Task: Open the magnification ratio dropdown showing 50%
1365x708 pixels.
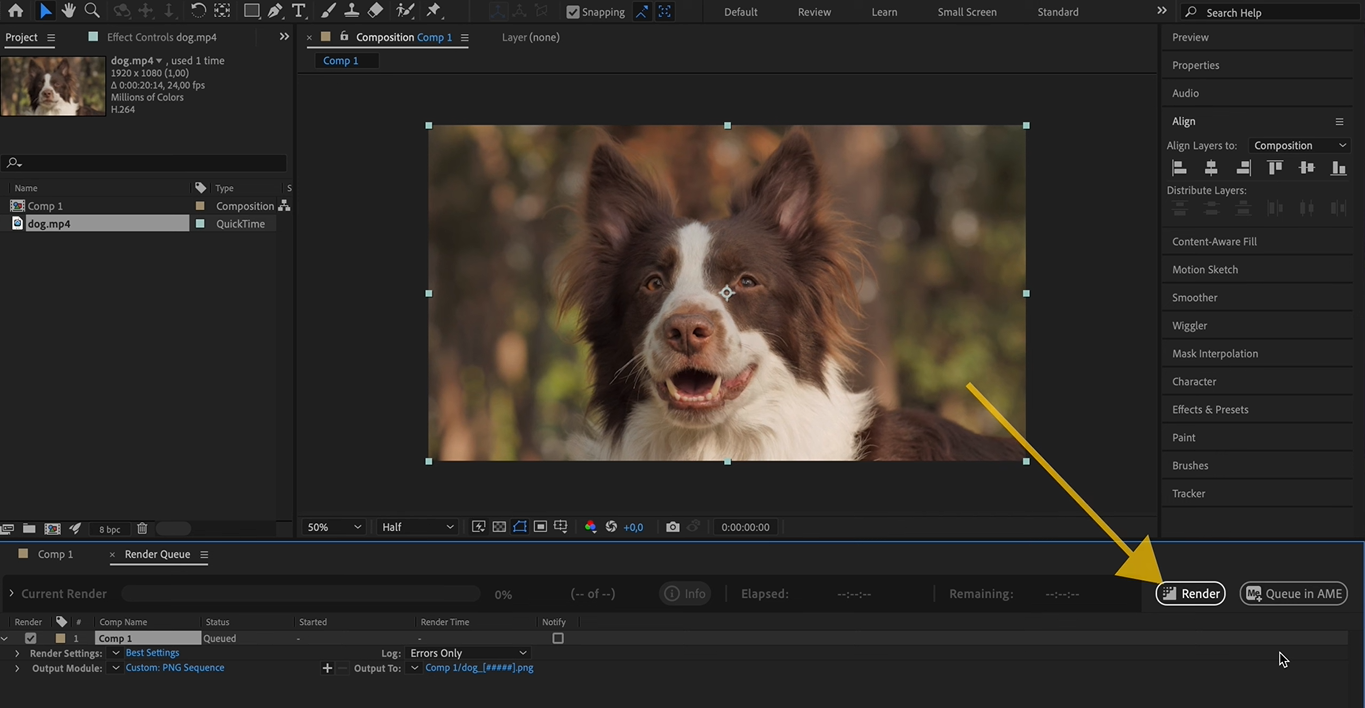Action: click(332, 527)
